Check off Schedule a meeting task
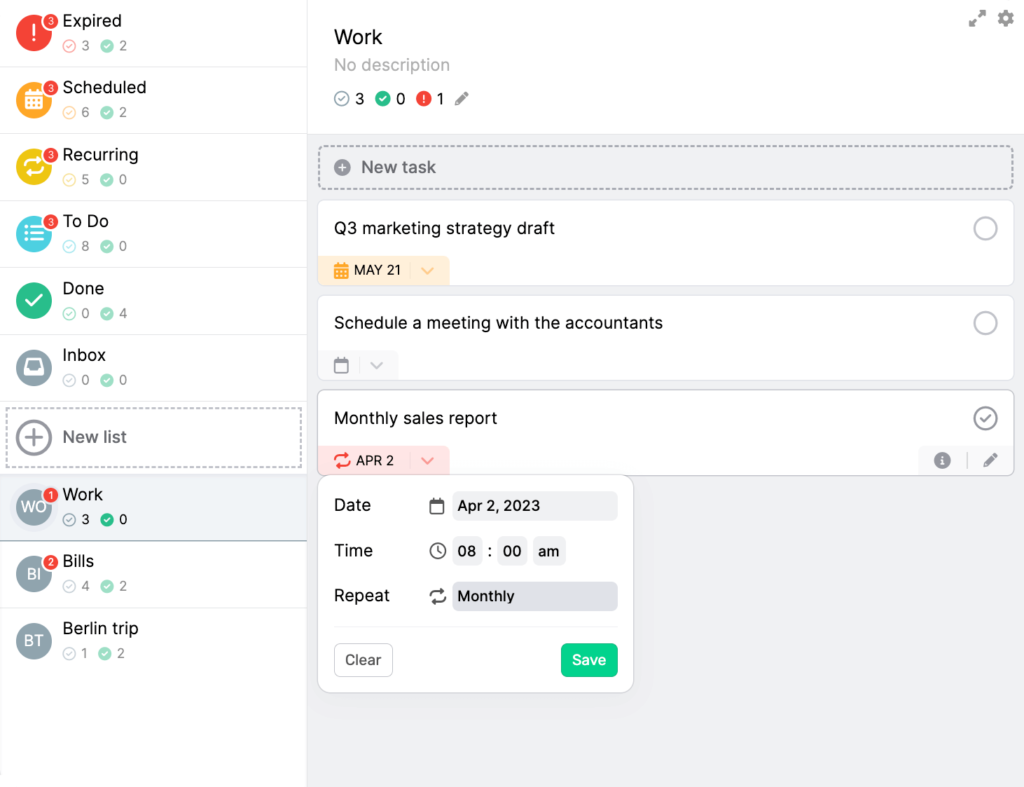The width and height of the screenshot is (1024, 787). click(986, 323)
